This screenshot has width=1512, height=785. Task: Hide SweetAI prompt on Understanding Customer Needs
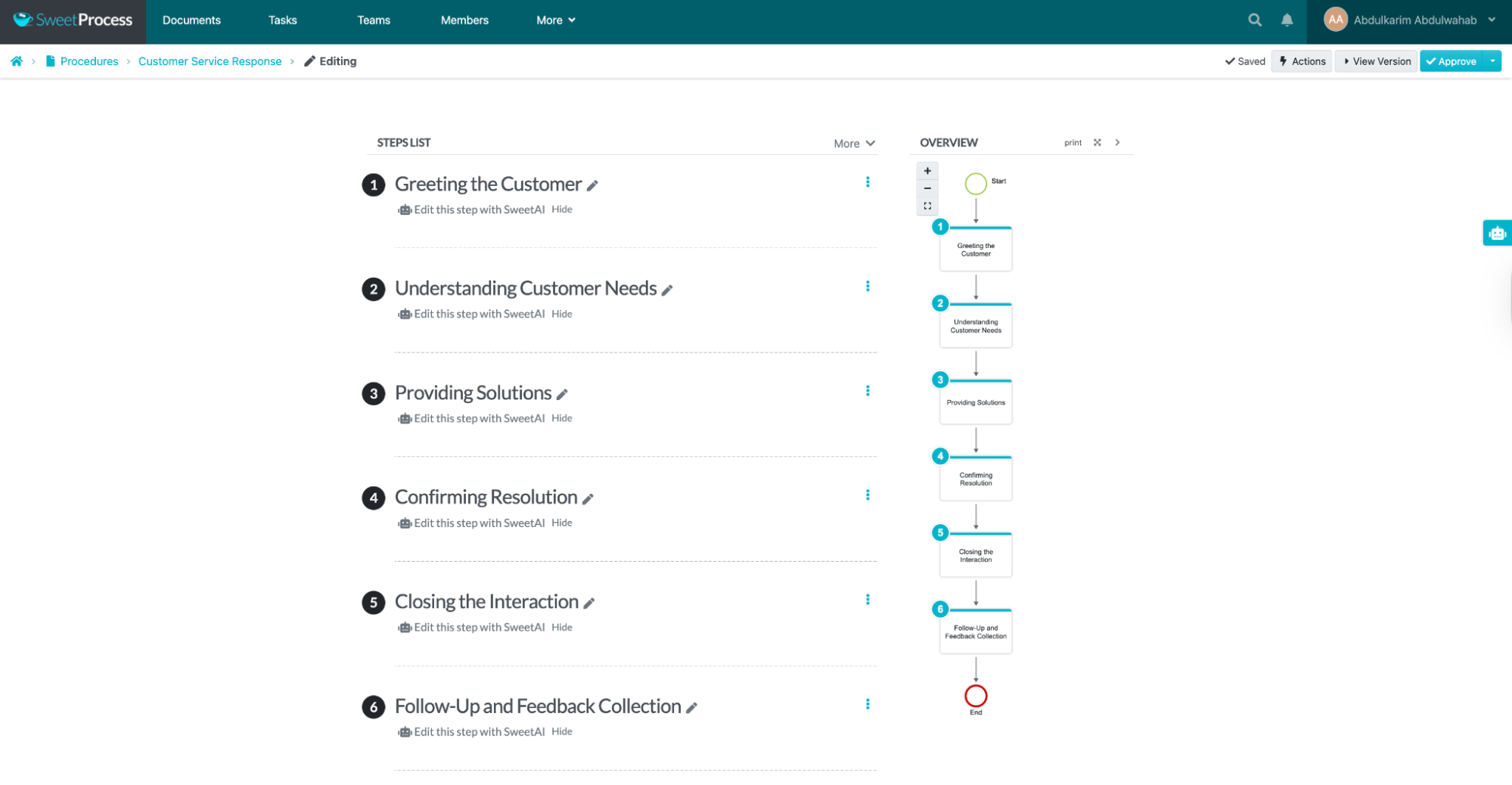tap(561, 314)
